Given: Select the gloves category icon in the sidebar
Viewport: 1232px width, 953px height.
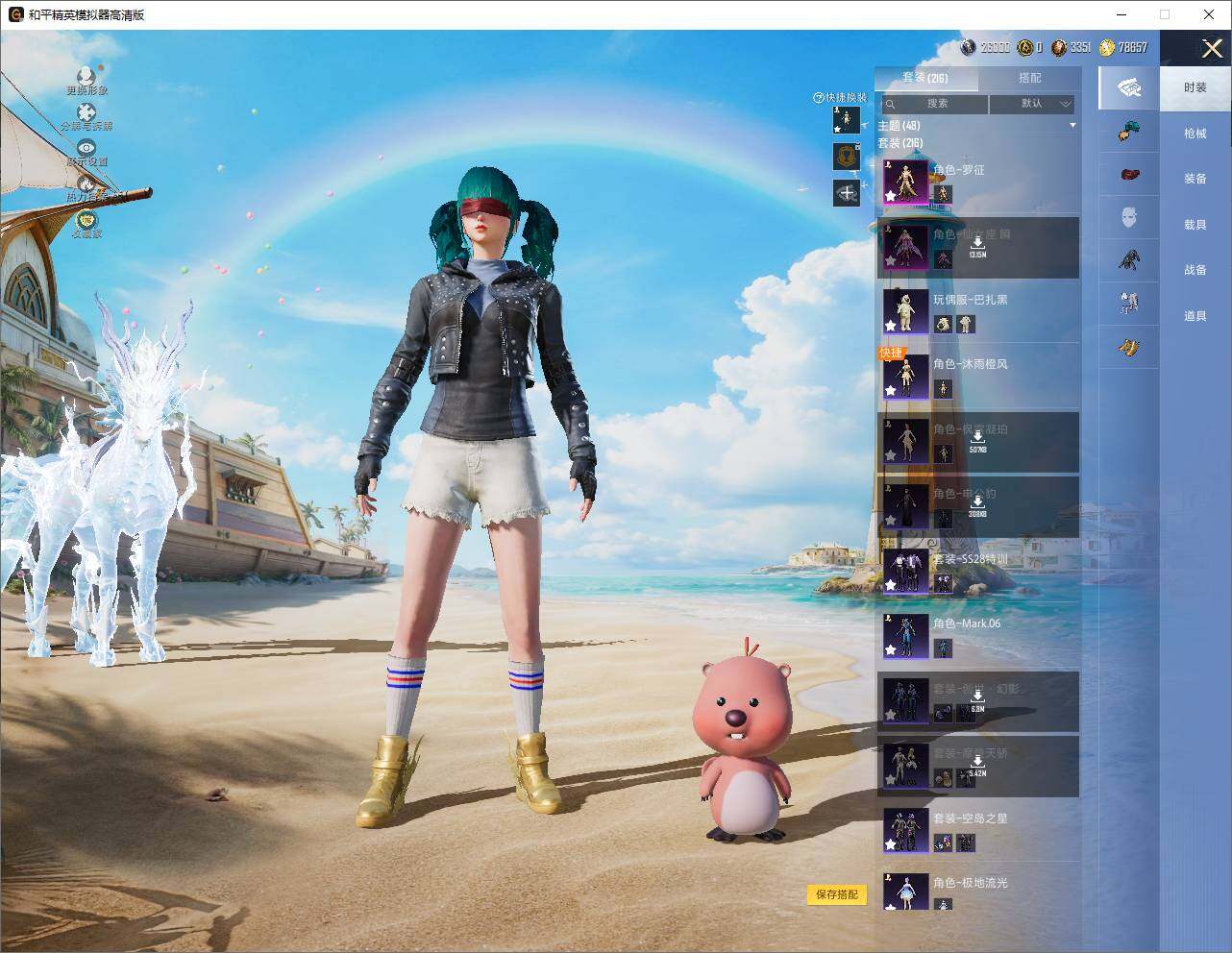Looking at the screenshot, I should tap(1129, 132).
